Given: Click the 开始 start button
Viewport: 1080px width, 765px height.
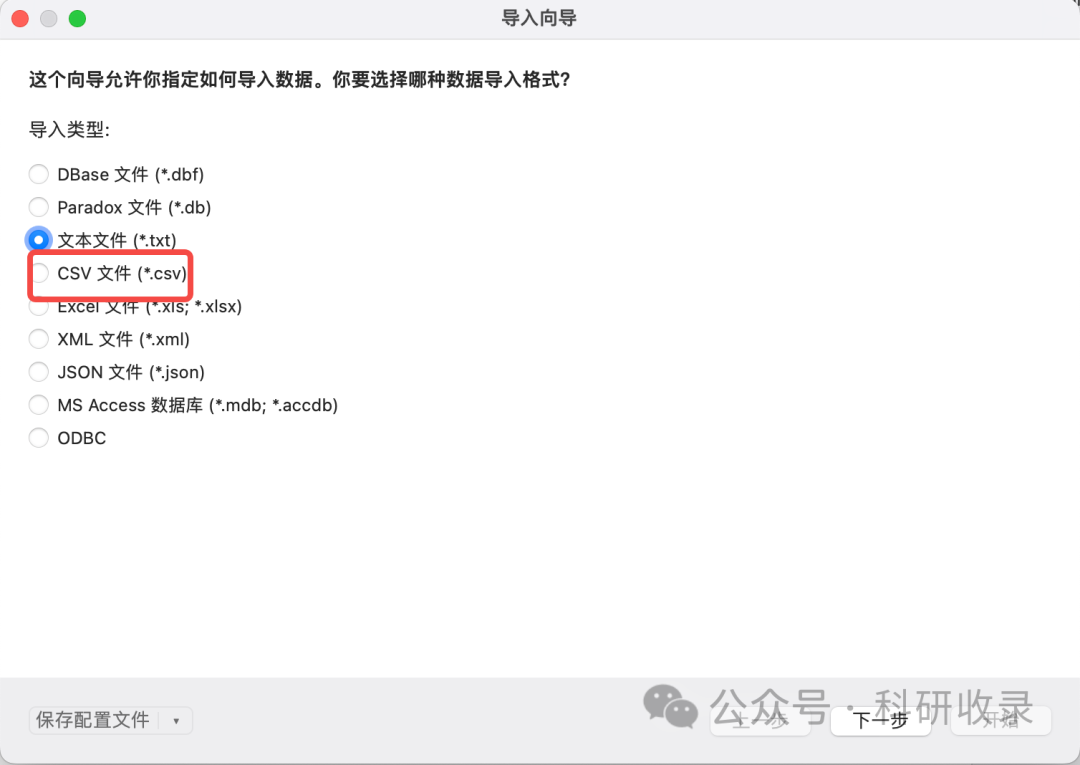Looking at the screenshot, I should pyautogui.click(x=1001, y=720).
